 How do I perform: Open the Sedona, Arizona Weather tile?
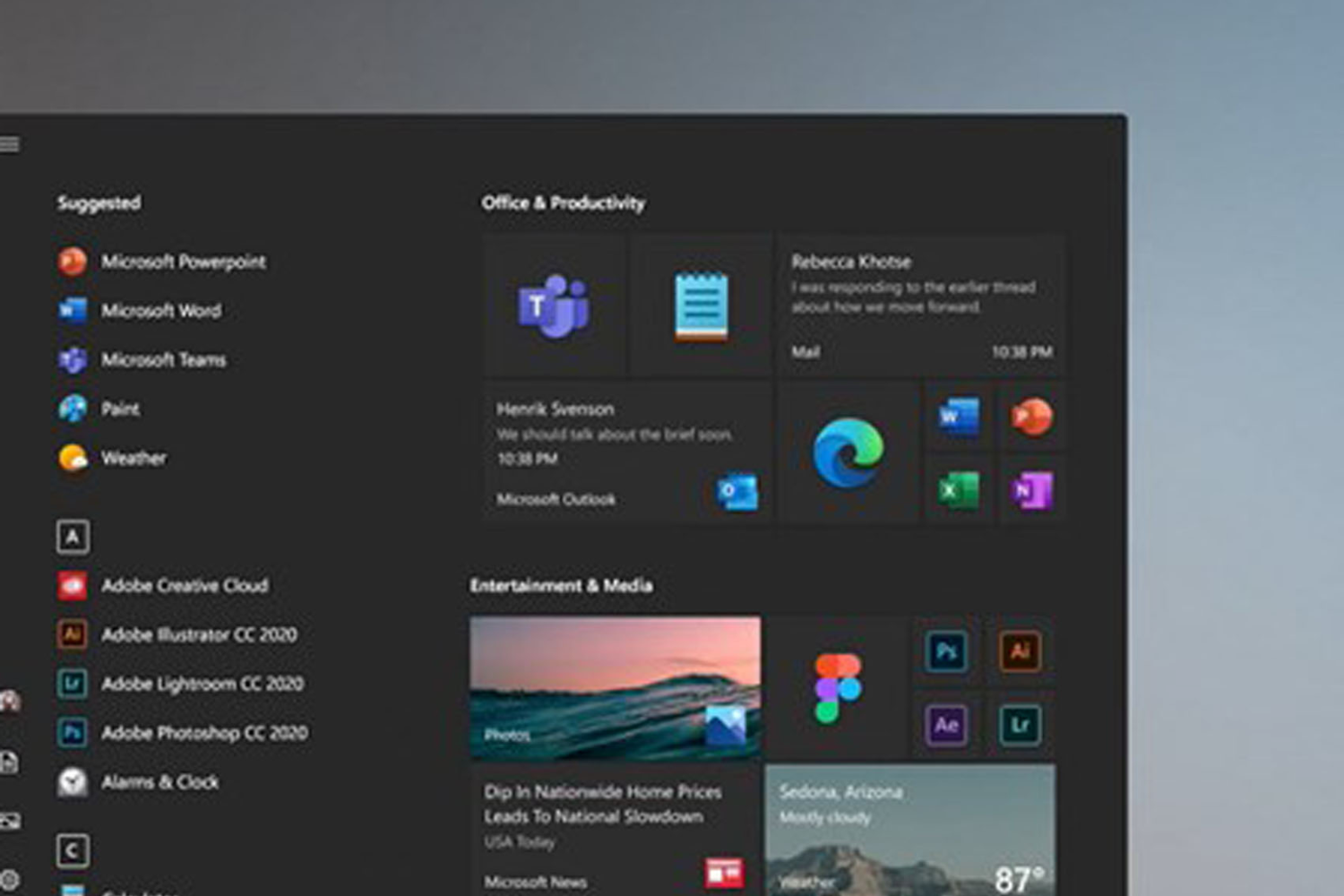(909, 829)
